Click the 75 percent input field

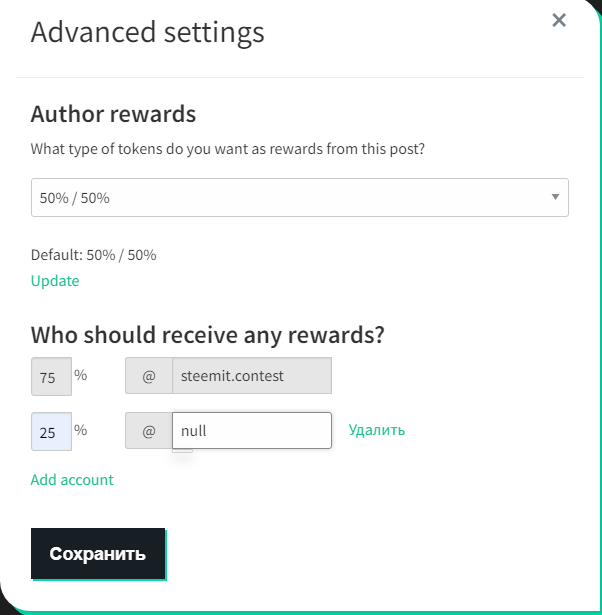pyautogui.click(x=51, y=377)
